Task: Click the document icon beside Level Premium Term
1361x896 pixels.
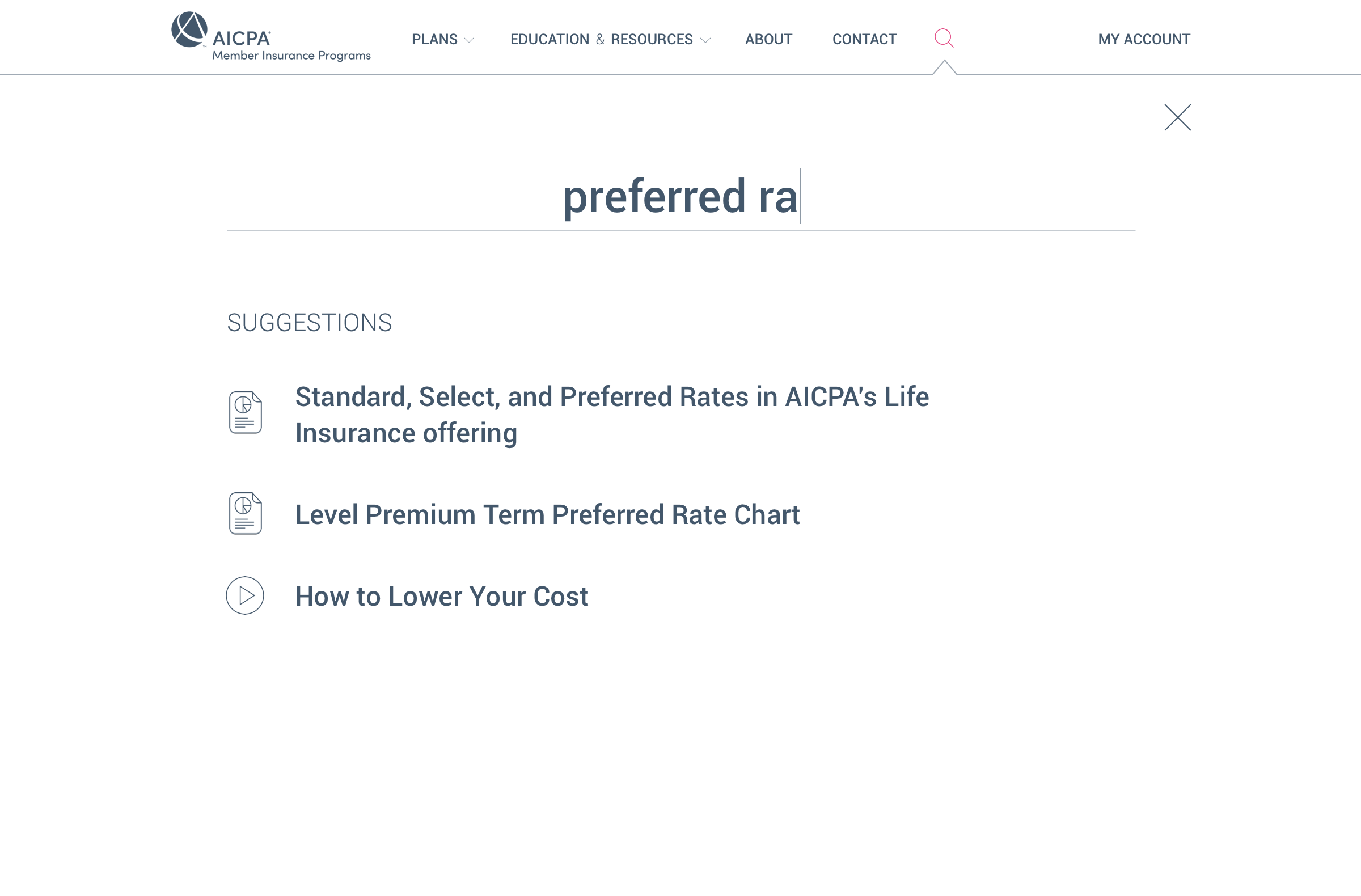Action: click(x=246, y=513)
